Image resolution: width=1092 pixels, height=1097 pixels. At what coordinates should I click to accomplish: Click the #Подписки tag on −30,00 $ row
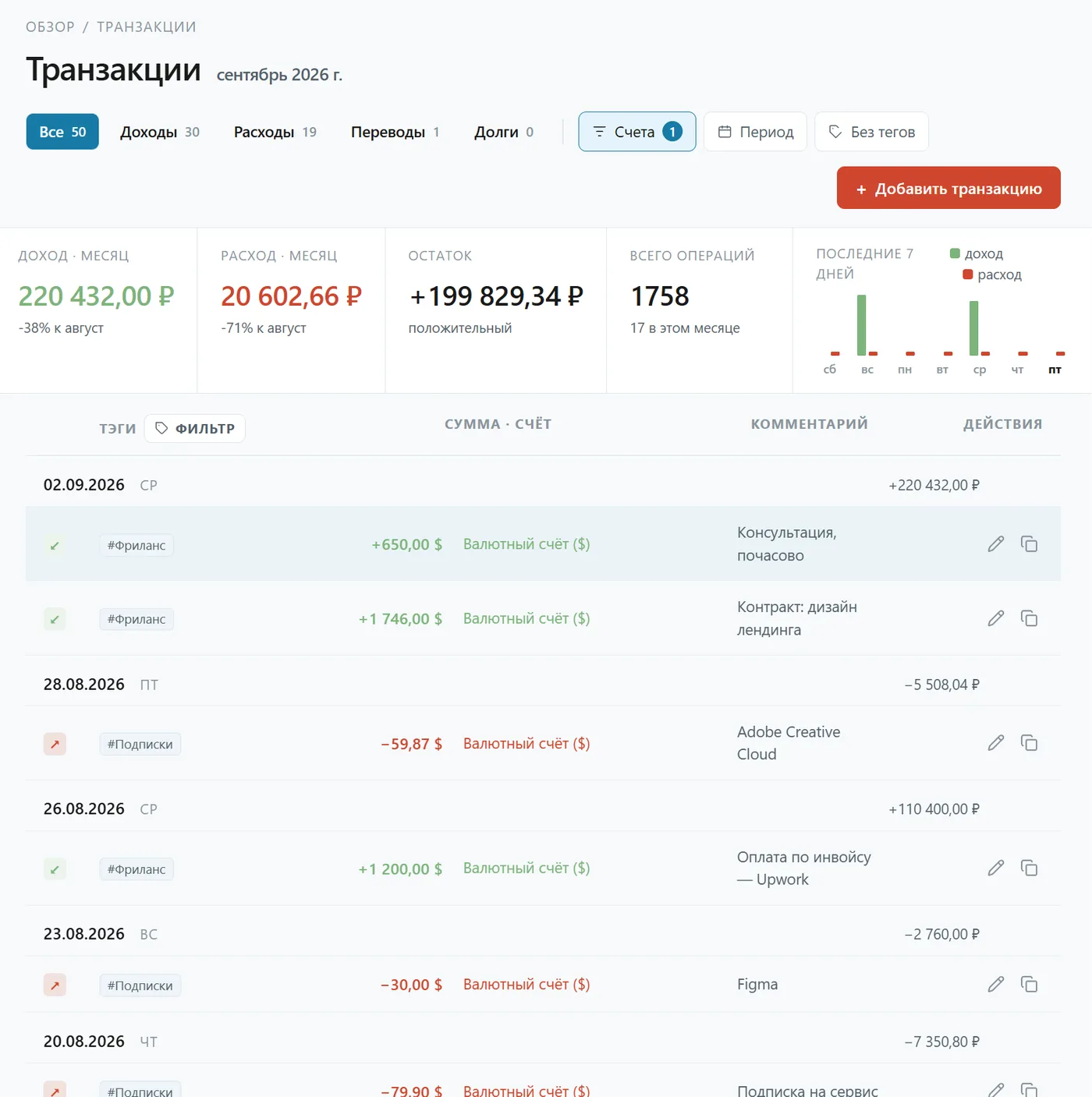click(x=140, y=985)
